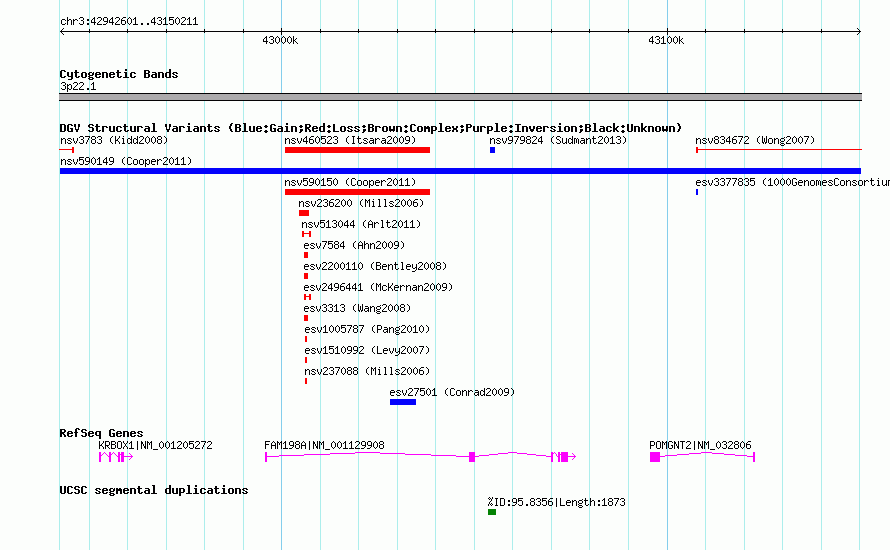
Task: Click the nsv236200 (Mills2006) red block
Action: (304, 213)
